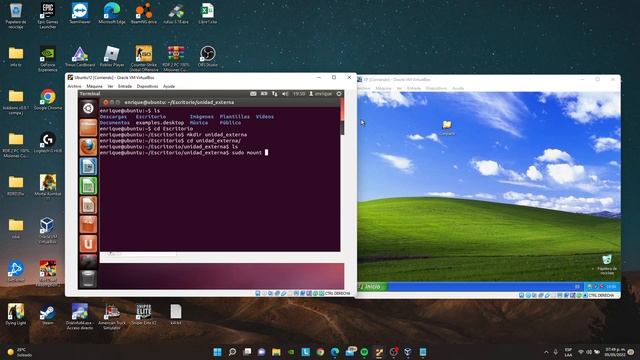The width and height of the screenshot is (640, 360).
Task: Close the terminal using its red button
Action: click(x=106, y=102)
